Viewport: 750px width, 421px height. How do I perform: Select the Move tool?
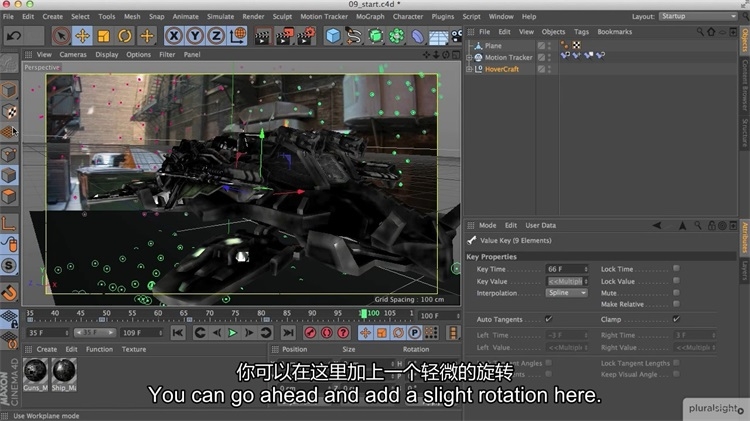point(83,36)
